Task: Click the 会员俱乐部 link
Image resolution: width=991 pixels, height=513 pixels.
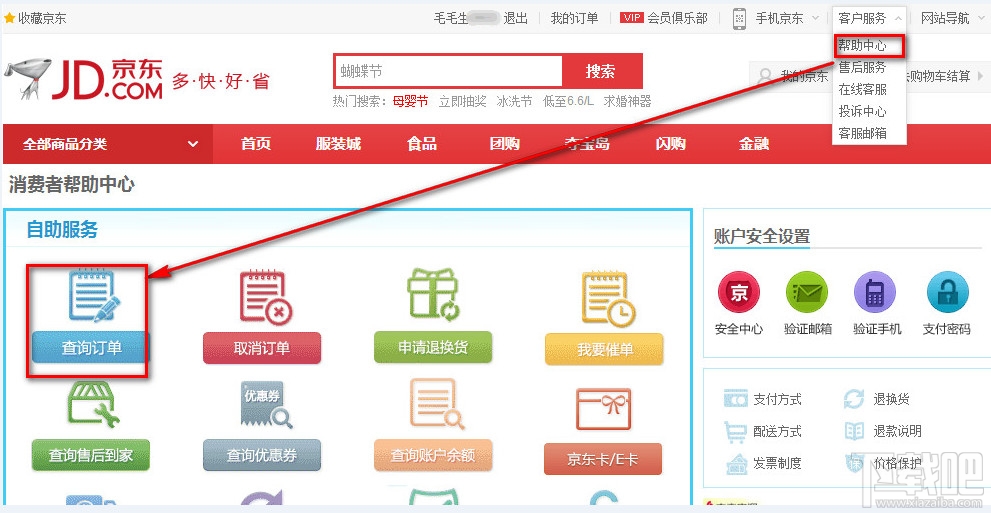Action: (678, 18)
